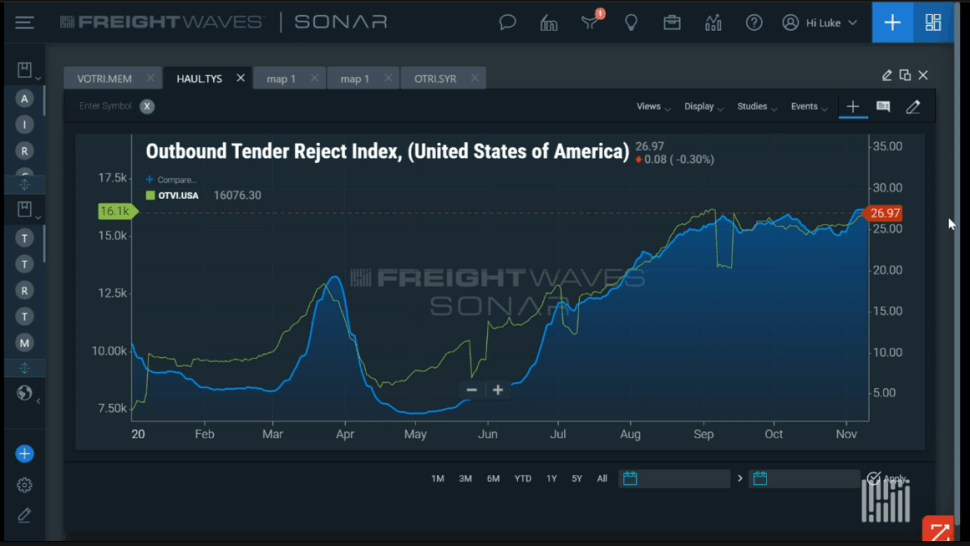This screenshot has height=546, width=970.
Task: Switch to the VOTRI.MEM tab
Action: (x=104, y=79)
